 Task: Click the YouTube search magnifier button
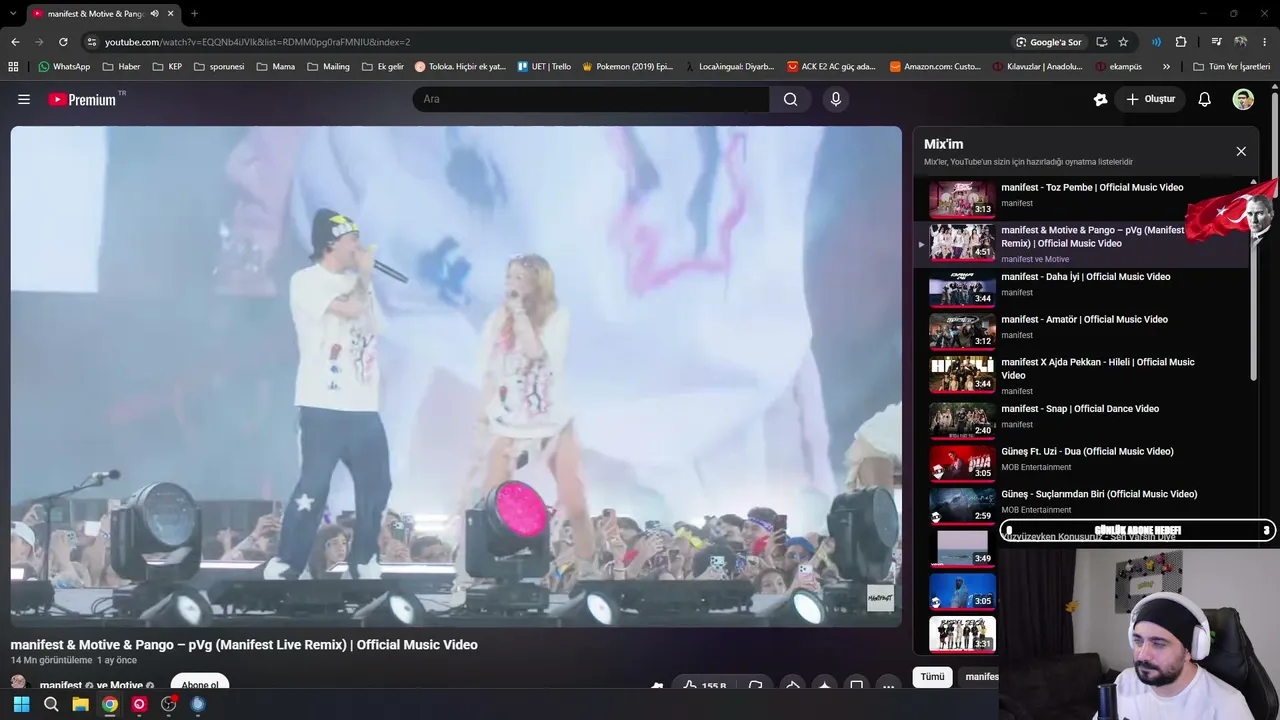coord(791,99)
